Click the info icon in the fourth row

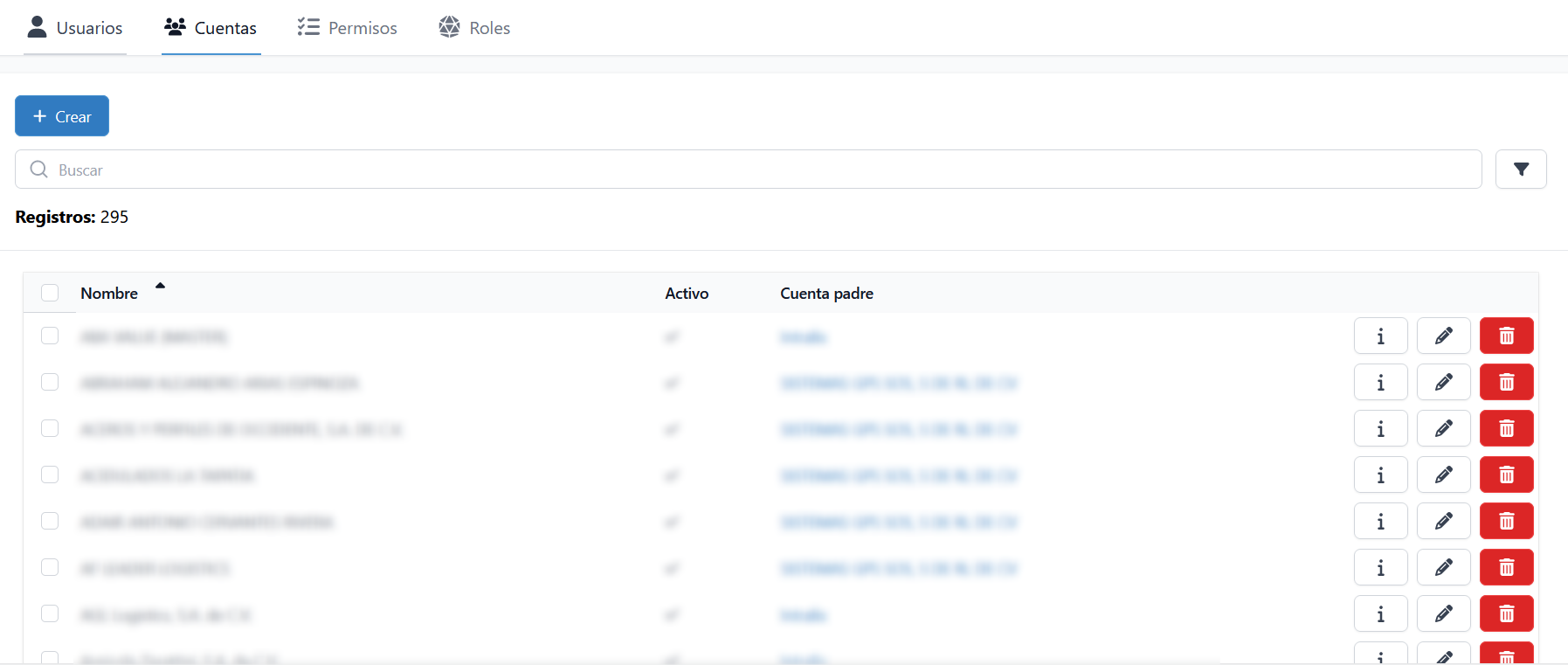tap(1380, 475)
